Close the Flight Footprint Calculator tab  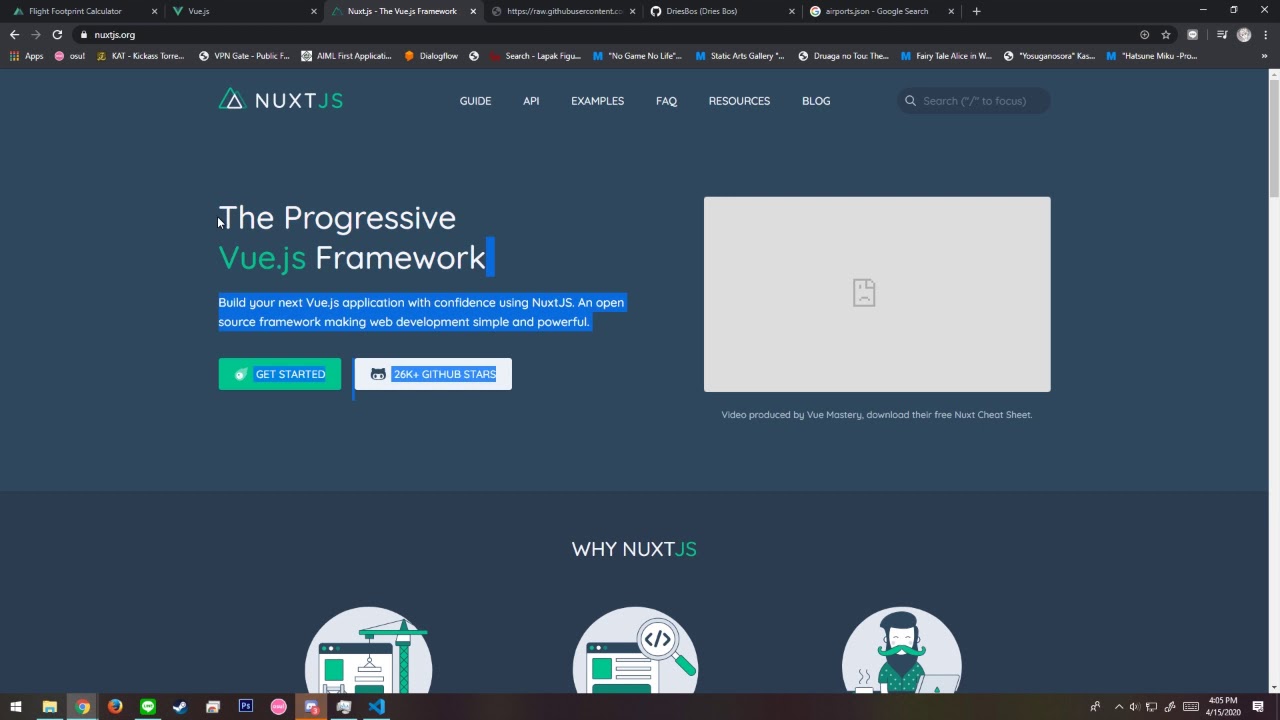tap(154, 11)
